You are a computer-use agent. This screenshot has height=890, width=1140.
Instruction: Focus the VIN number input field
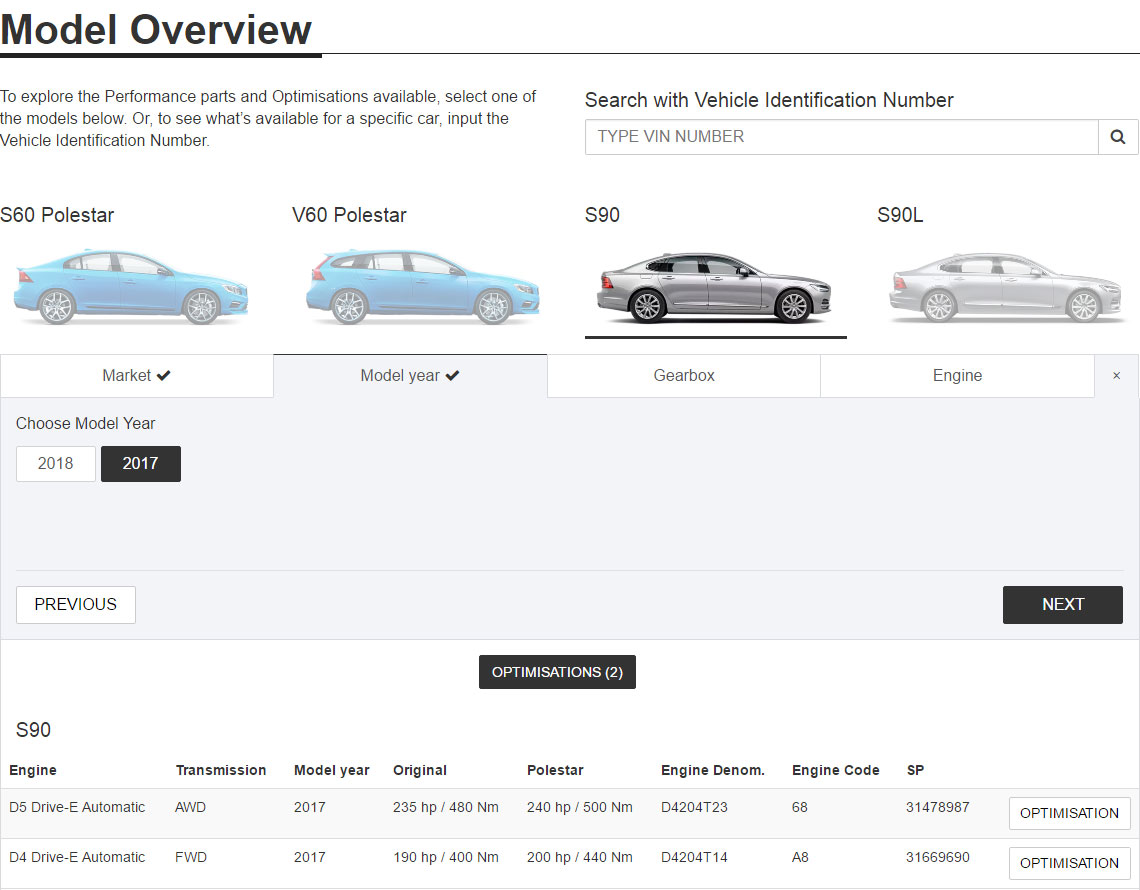pyautogui.click(x=841, y=137)
